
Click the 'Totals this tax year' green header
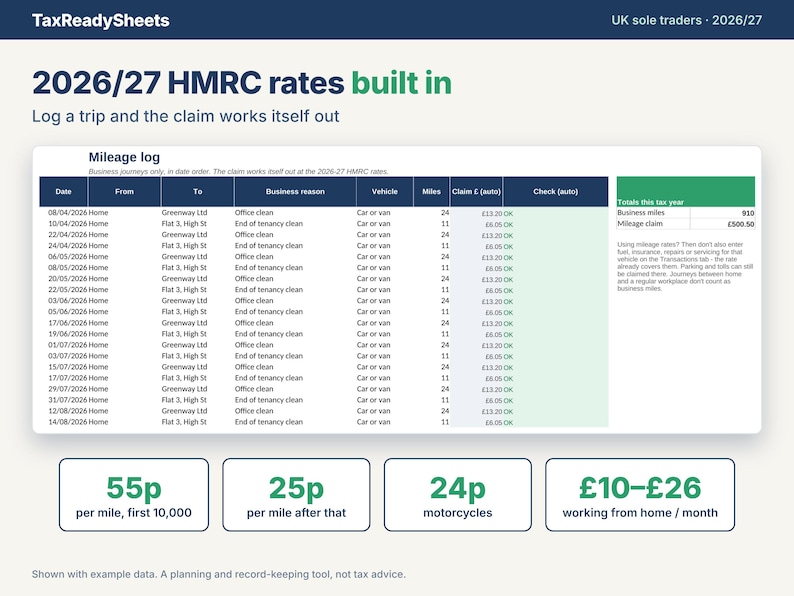coord(686,191)
